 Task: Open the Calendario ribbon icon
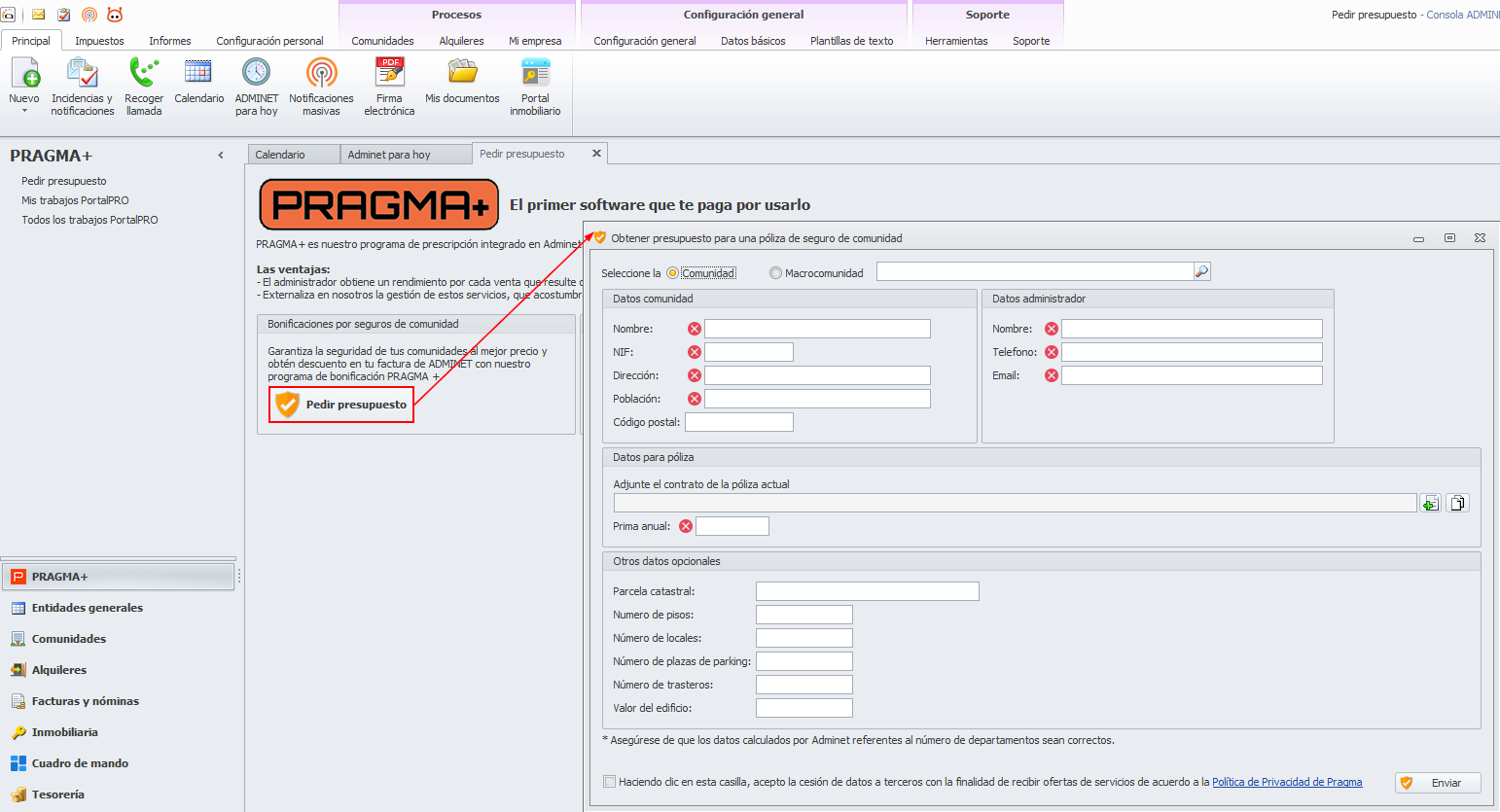click(198, 73)
